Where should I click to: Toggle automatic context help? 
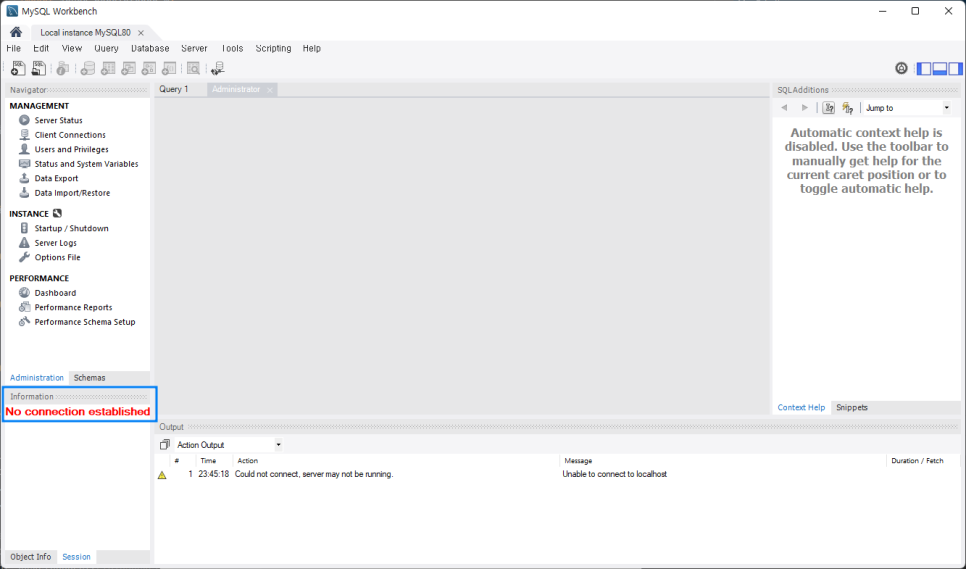pos(848,108)
